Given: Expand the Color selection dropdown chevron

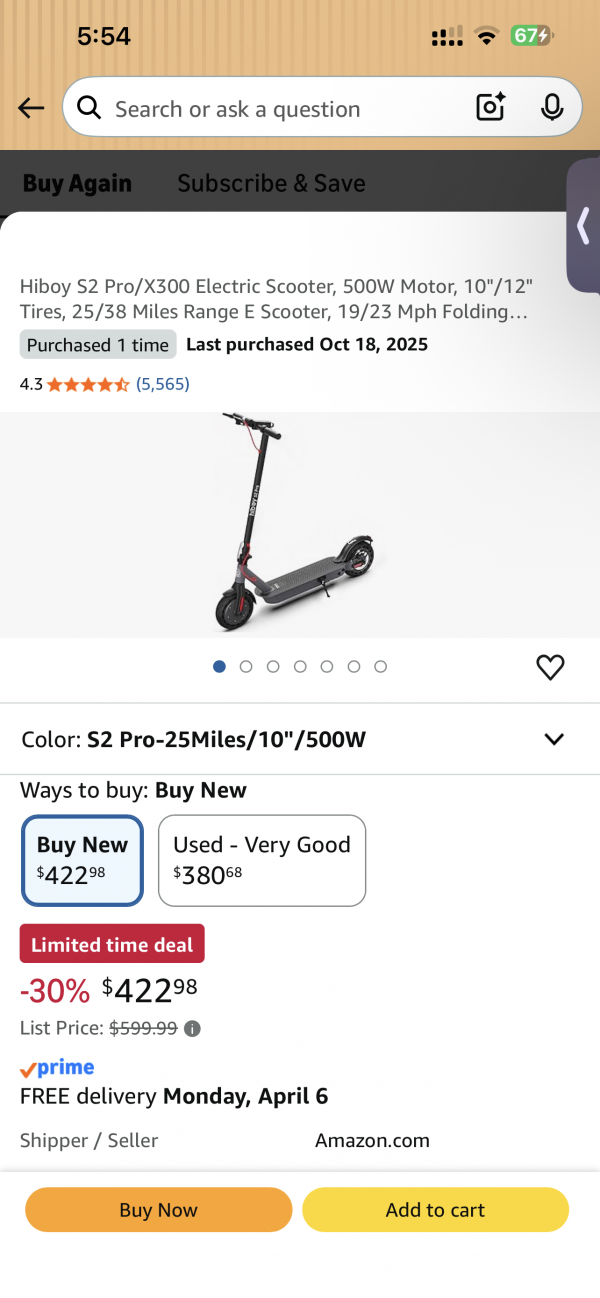Looking at the screenshot, I should click(x=554, y=739).
